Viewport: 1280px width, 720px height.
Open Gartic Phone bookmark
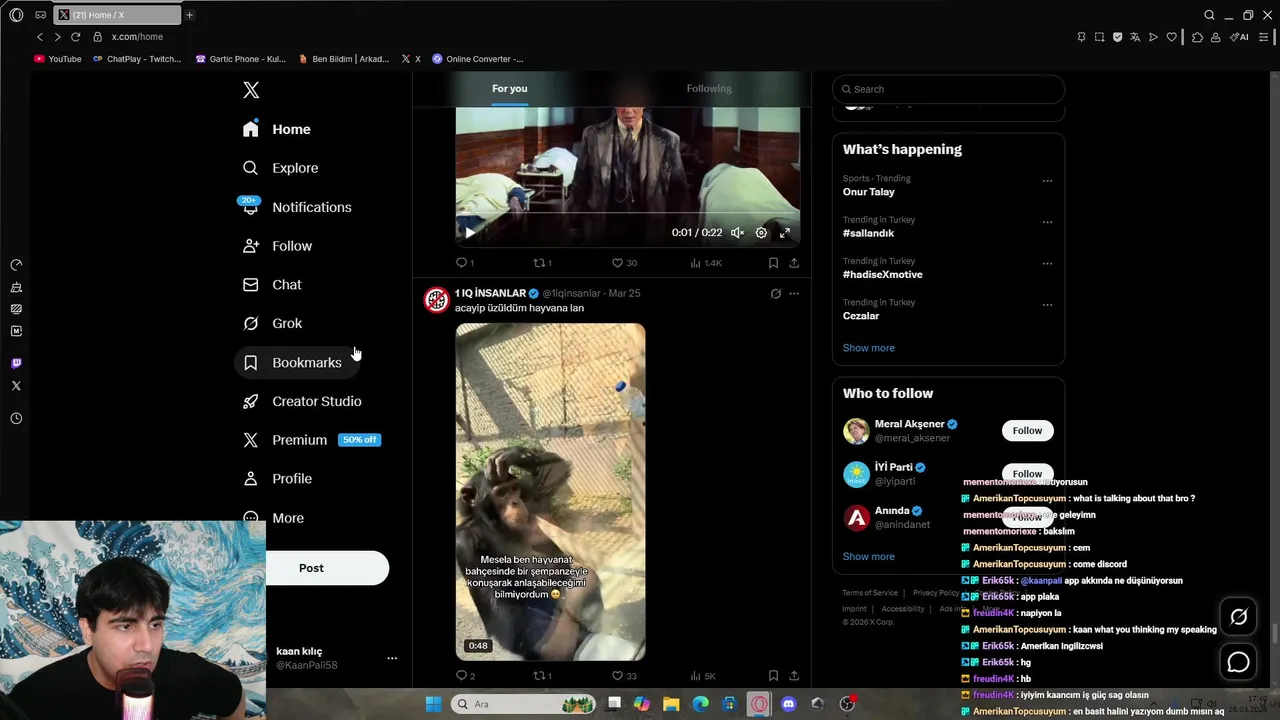[241, 59]
